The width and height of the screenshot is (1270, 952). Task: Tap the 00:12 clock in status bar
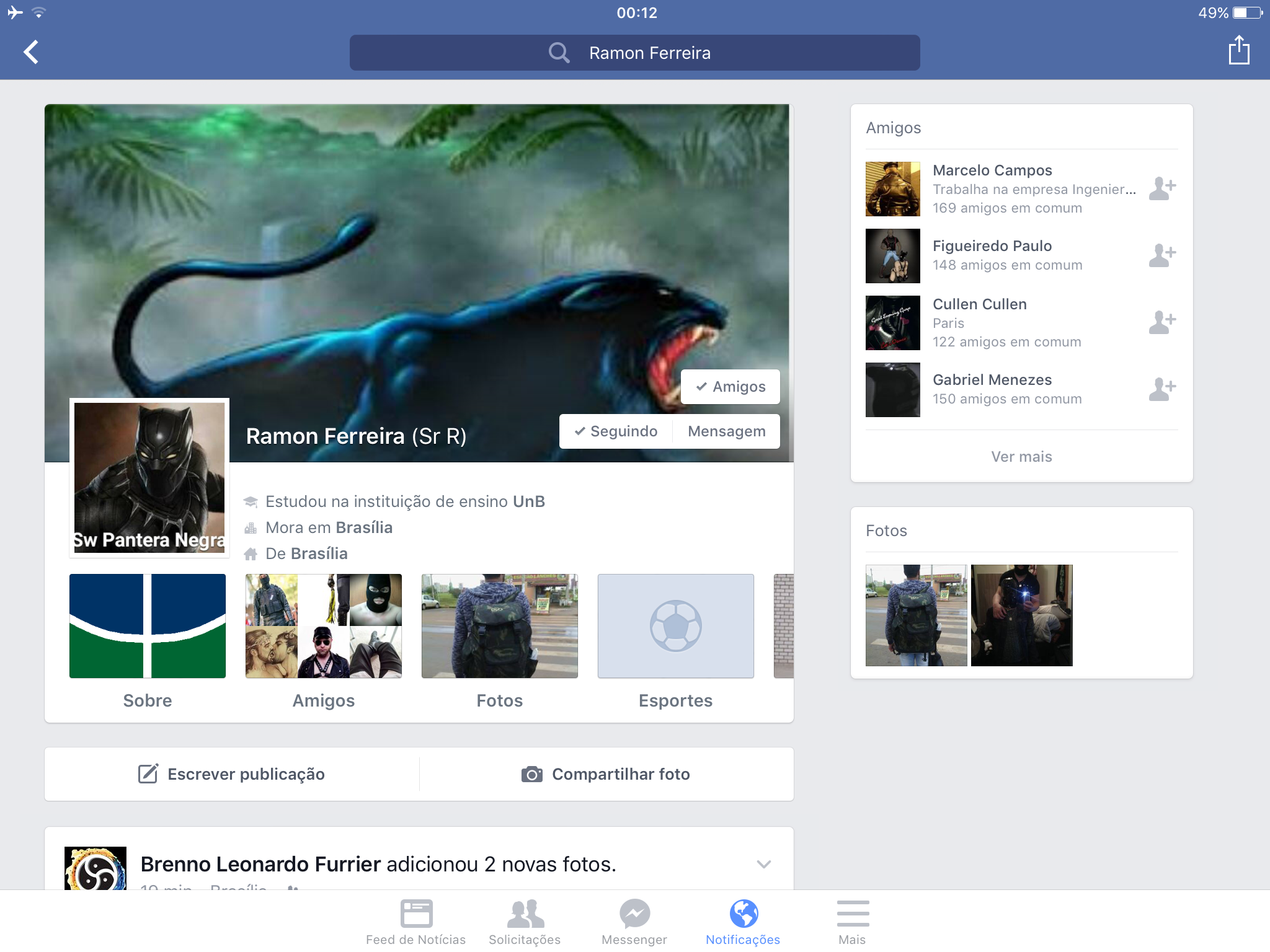(x=637, y=12)
